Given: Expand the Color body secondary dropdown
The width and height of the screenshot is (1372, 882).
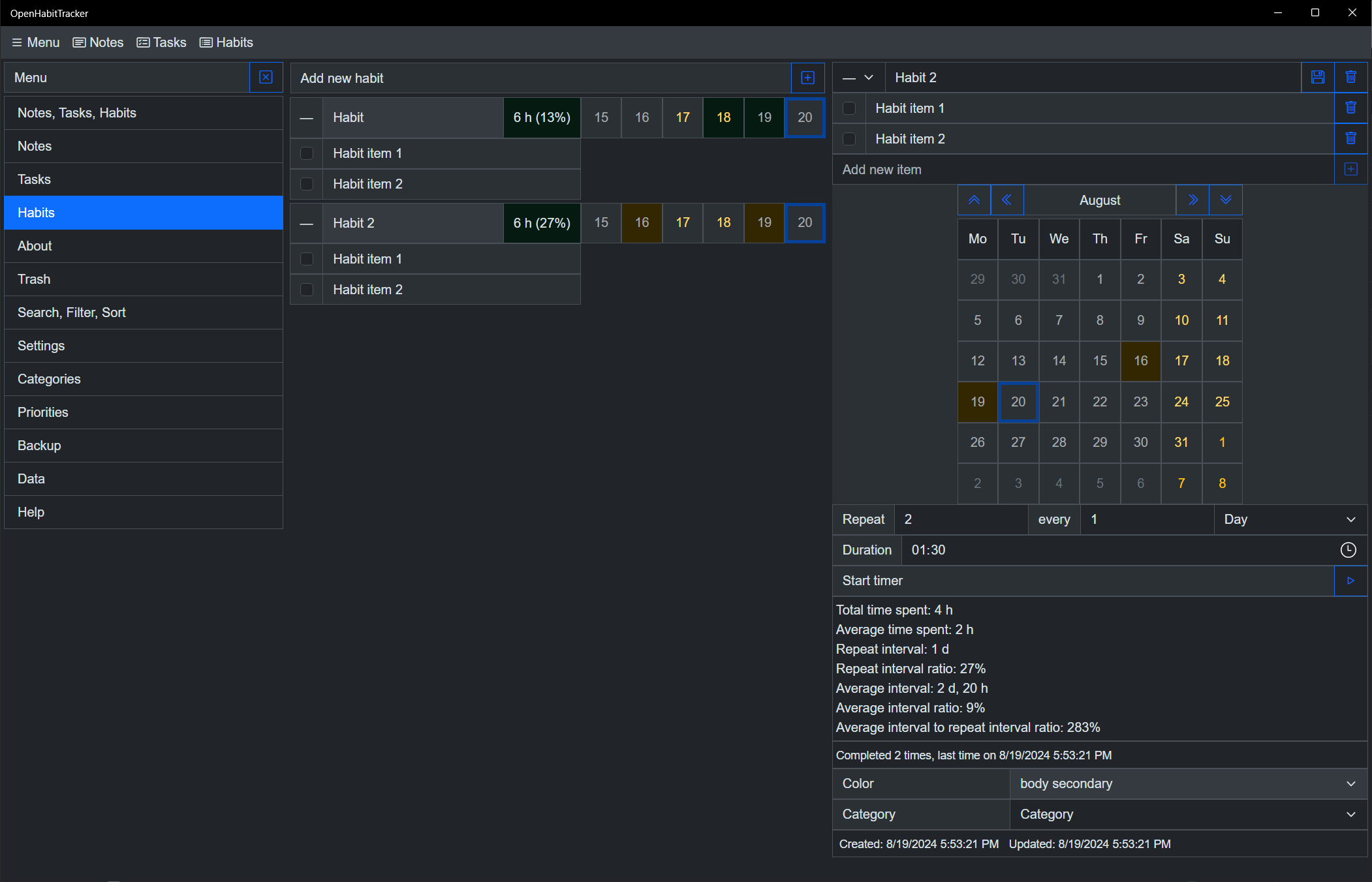Looking at the screenshot, I should (1187, 783).
